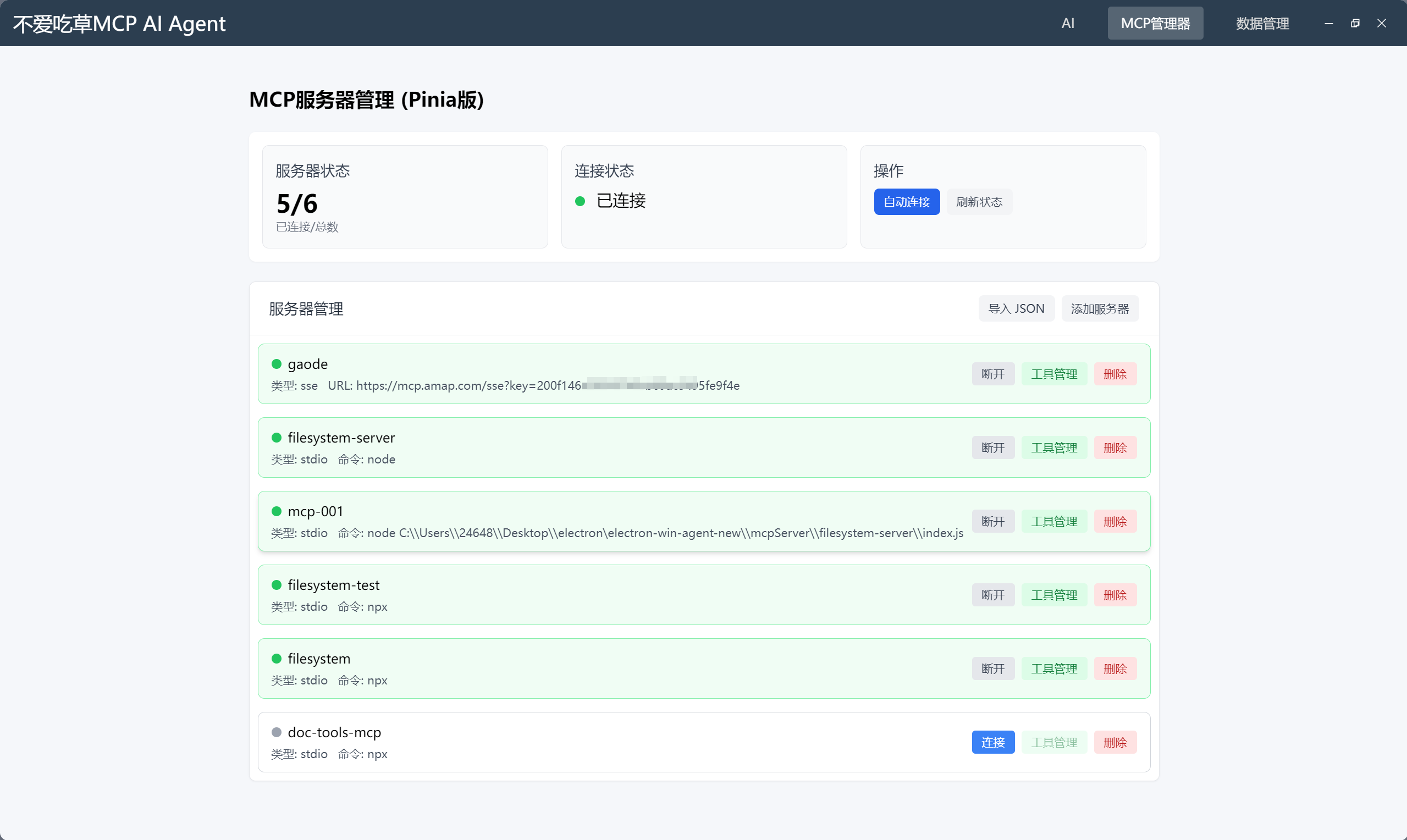This screenshot has width=1407, height=840.
Task: Connect the doc-tools-mcp server
Action: pos(994,742)
